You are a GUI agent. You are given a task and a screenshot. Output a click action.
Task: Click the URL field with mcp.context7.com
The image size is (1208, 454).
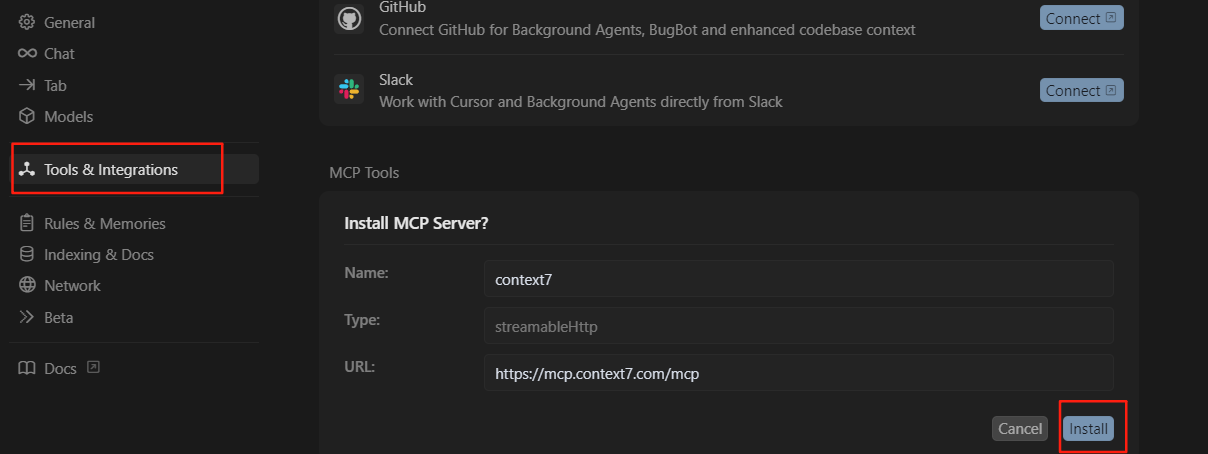(799, 373)
